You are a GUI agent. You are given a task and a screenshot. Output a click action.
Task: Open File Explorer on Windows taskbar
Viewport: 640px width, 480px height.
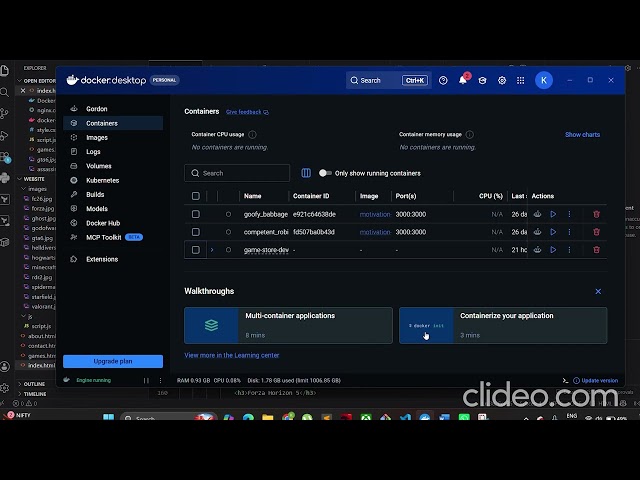coord(268,417)
